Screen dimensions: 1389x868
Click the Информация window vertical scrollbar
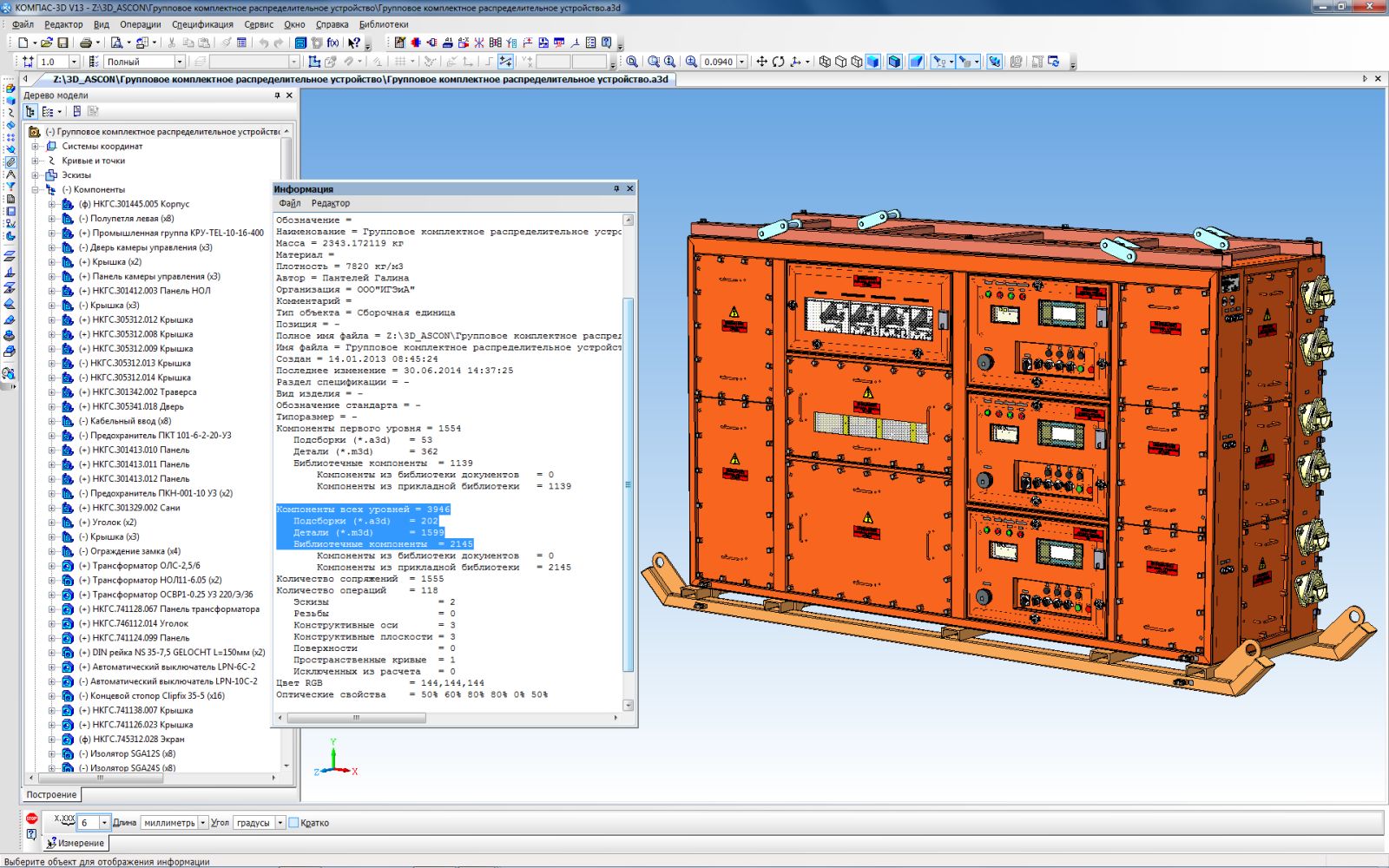[629, 484]
